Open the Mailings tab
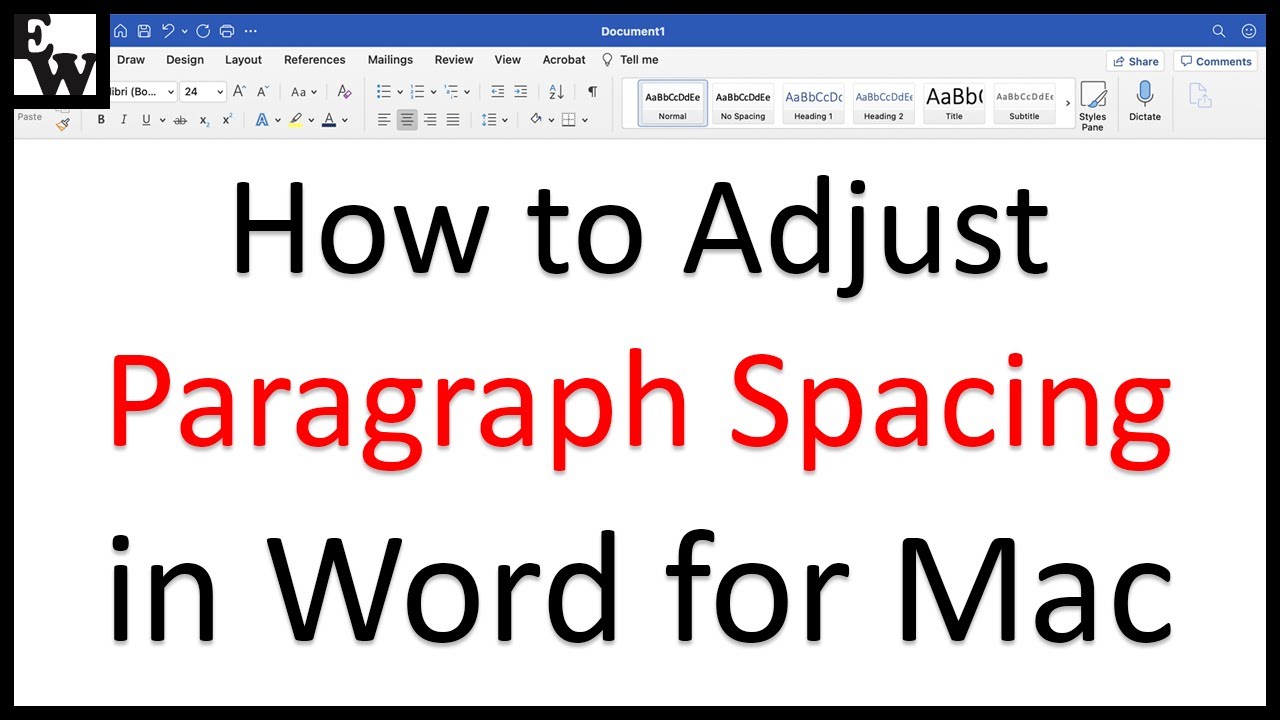This screenshot has height=720, width=1280. pos(390,60)
